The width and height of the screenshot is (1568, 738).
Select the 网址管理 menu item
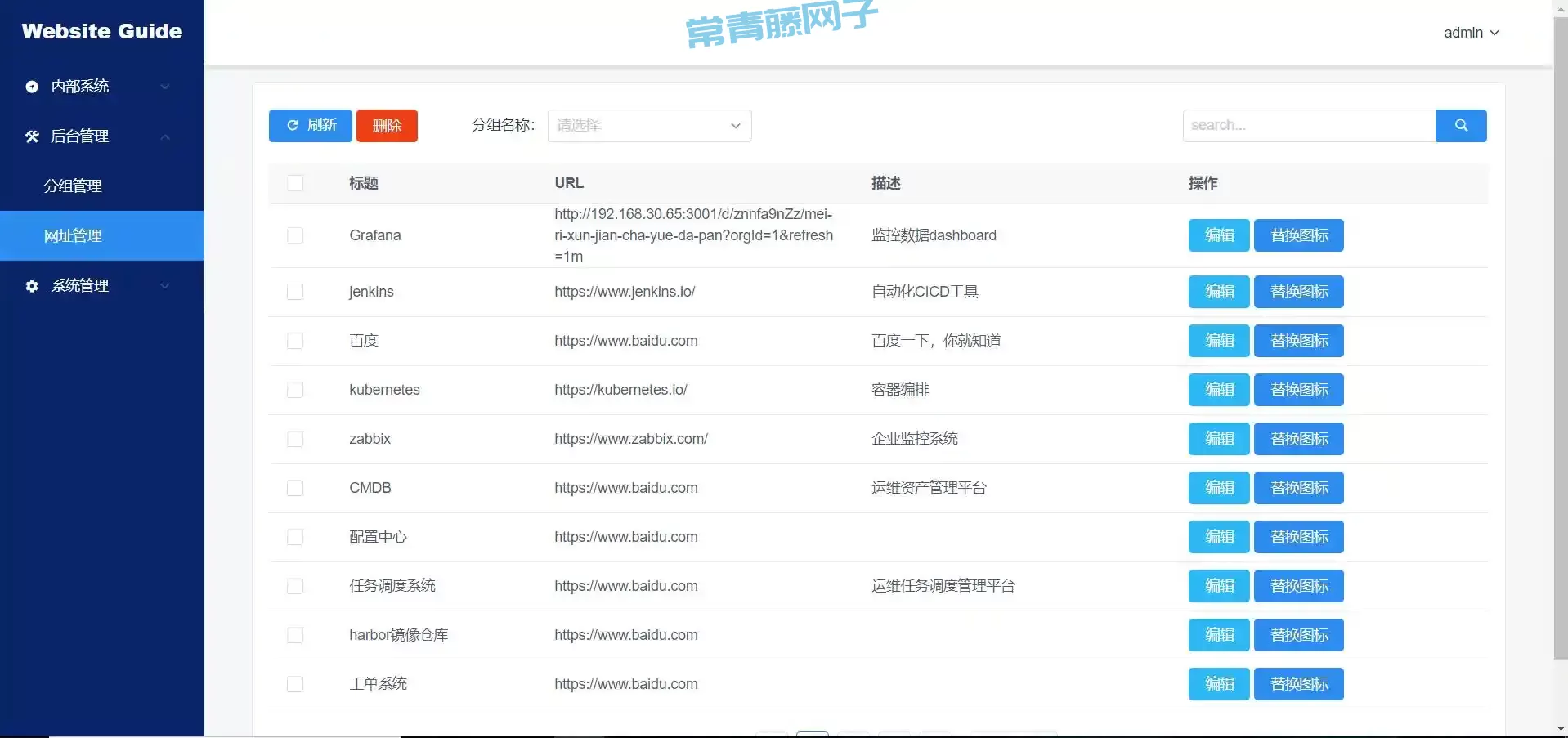tap(73, 236)
